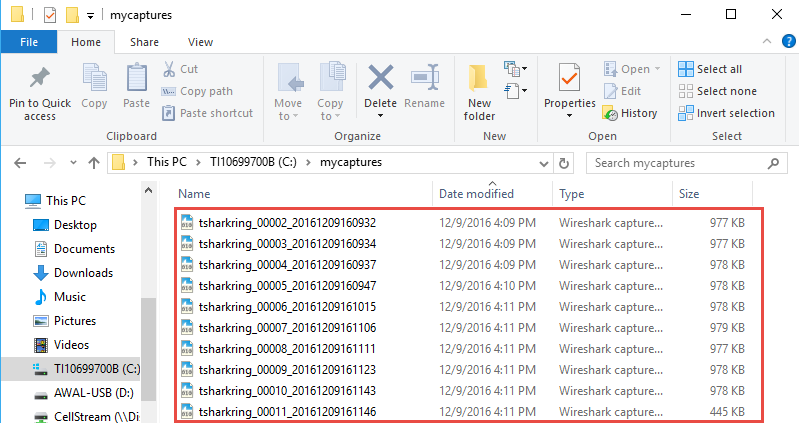Open the File menu tab
Screen dimensions: 799x423
[x=29, y=42]
